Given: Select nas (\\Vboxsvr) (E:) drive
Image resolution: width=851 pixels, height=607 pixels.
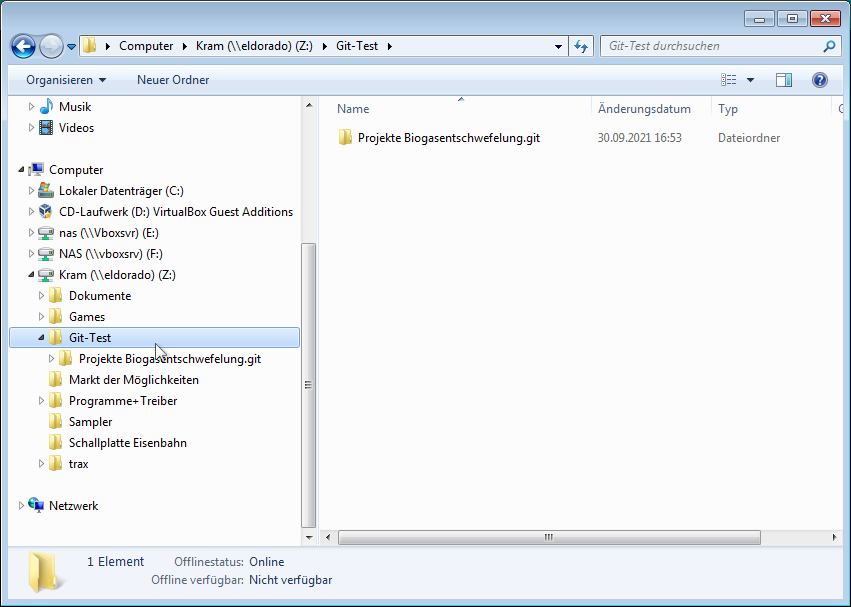Looking at the screenshot, I should [x=109, y=233].
